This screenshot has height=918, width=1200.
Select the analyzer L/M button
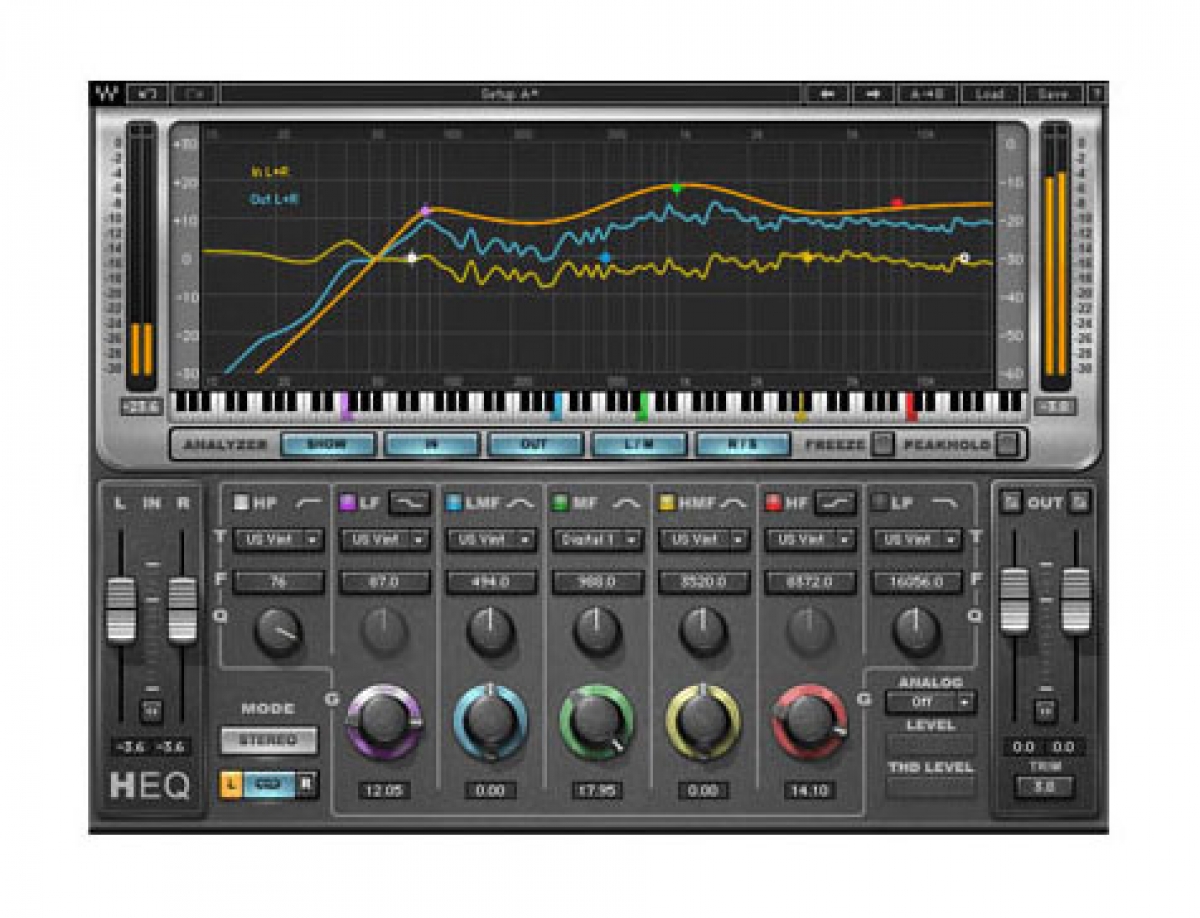point(640,444)
